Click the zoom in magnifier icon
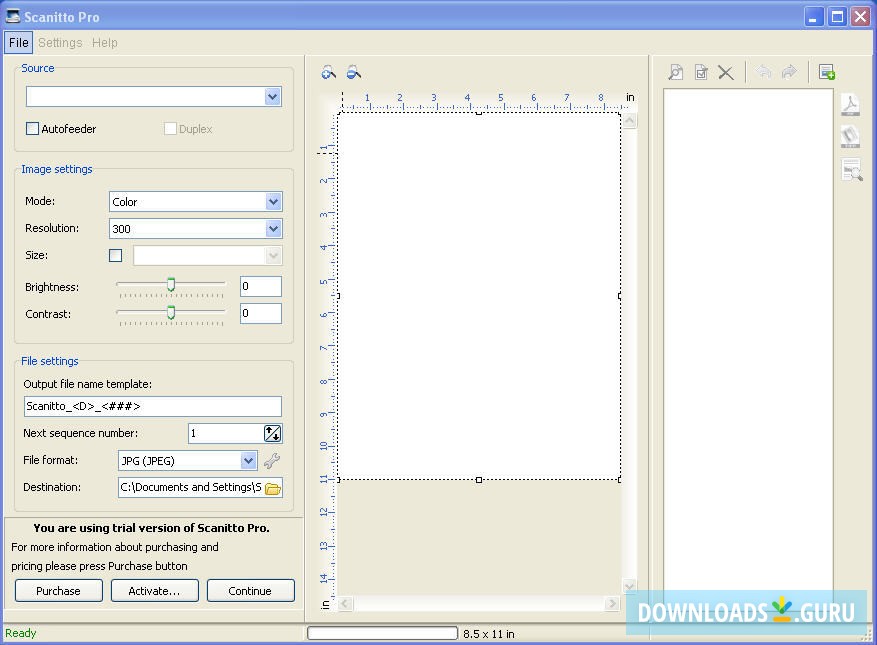This screenshot has width=877, height=645. pos(329,72)
